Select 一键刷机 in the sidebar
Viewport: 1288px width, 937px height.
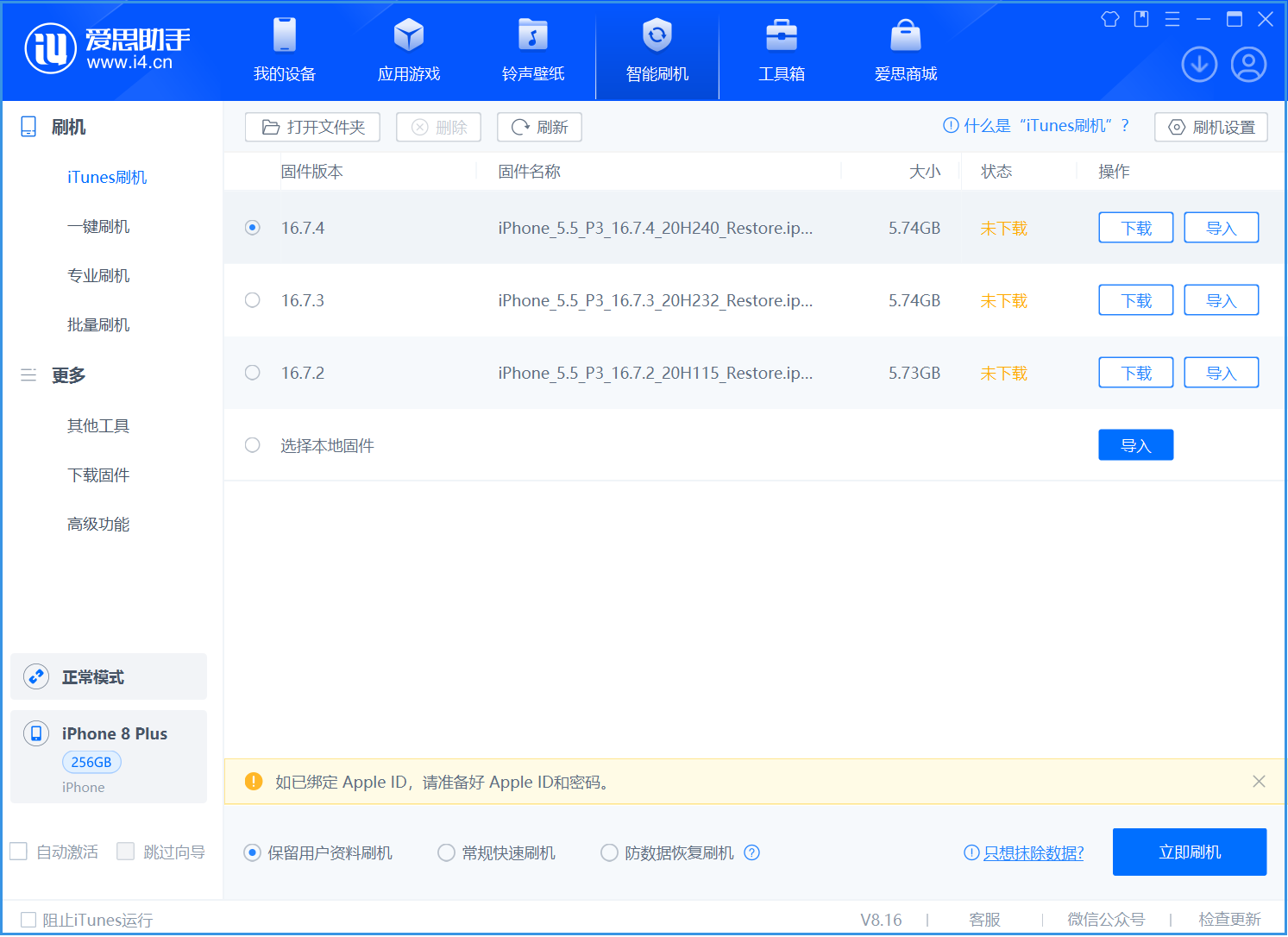(98, 226)
